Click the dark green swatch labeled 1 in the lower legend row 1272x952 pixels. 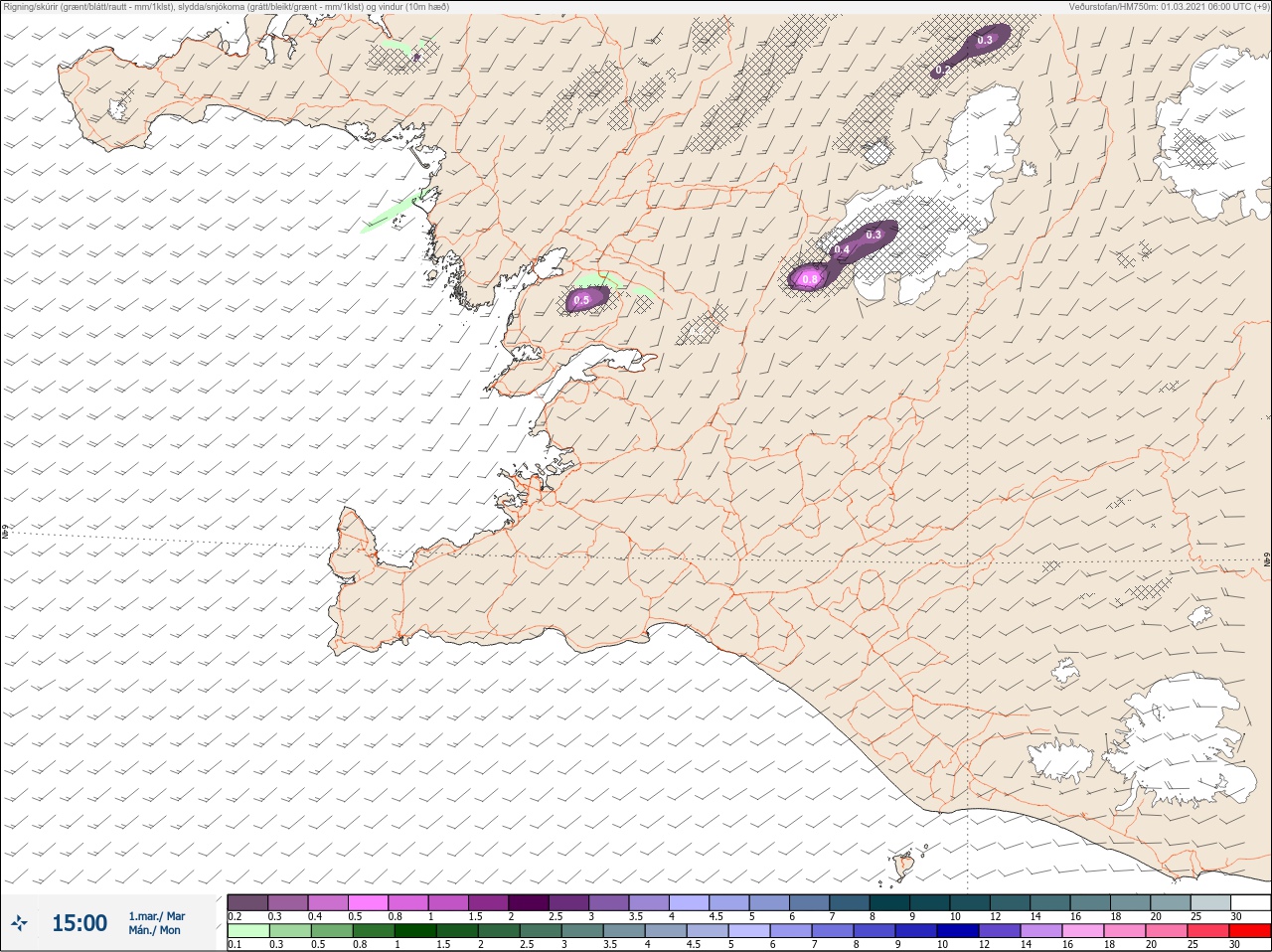click(x=413, y=931)
